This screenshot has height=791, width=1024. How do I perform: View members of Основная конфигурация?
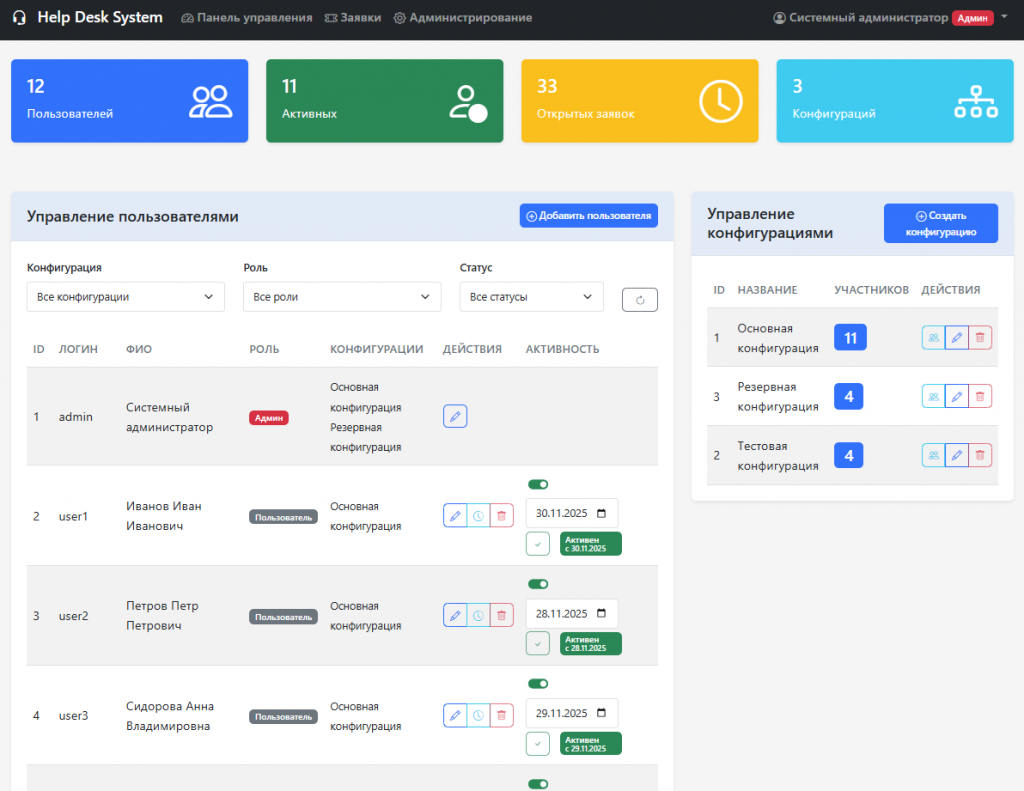click(933, 338)
